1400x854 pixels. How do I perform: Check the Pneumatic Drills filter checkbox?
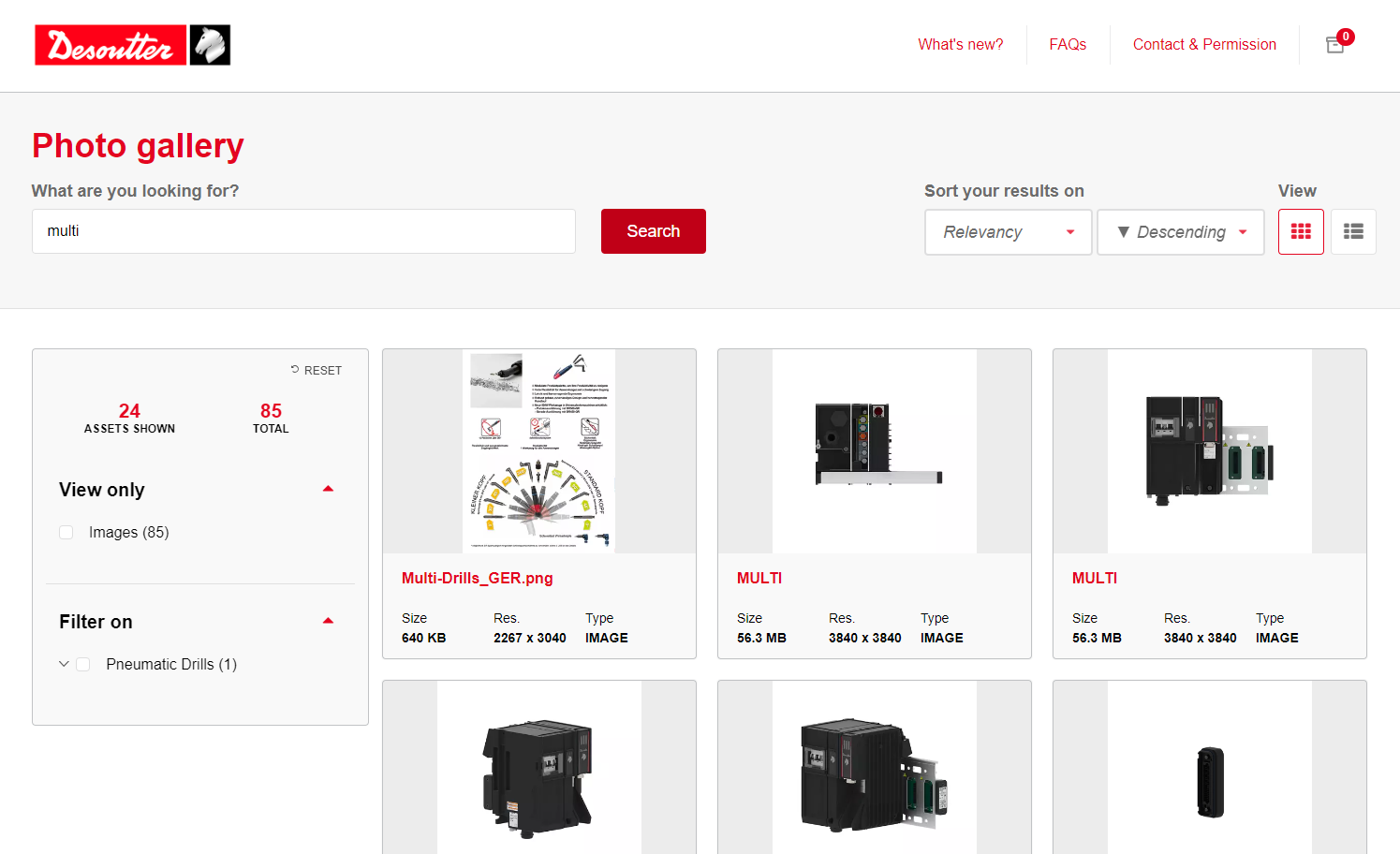coord(82,664)
